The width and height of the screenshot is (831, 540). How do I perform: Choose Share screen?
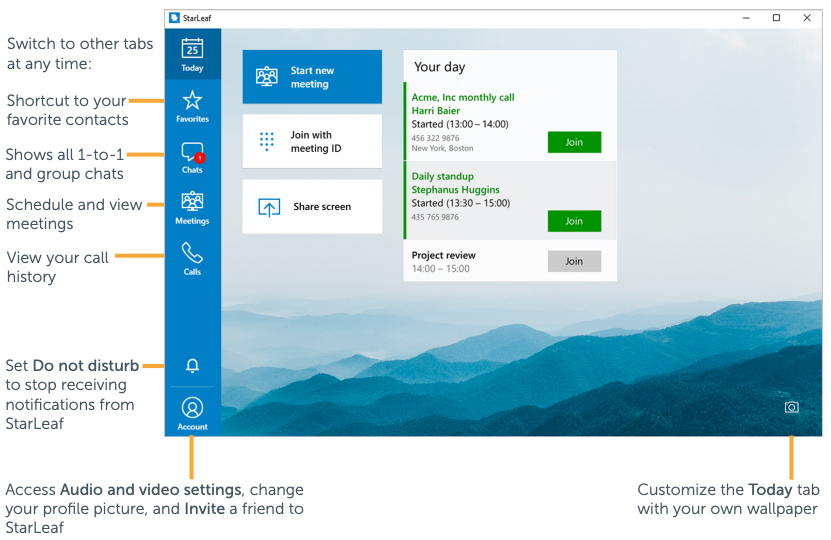312,207
